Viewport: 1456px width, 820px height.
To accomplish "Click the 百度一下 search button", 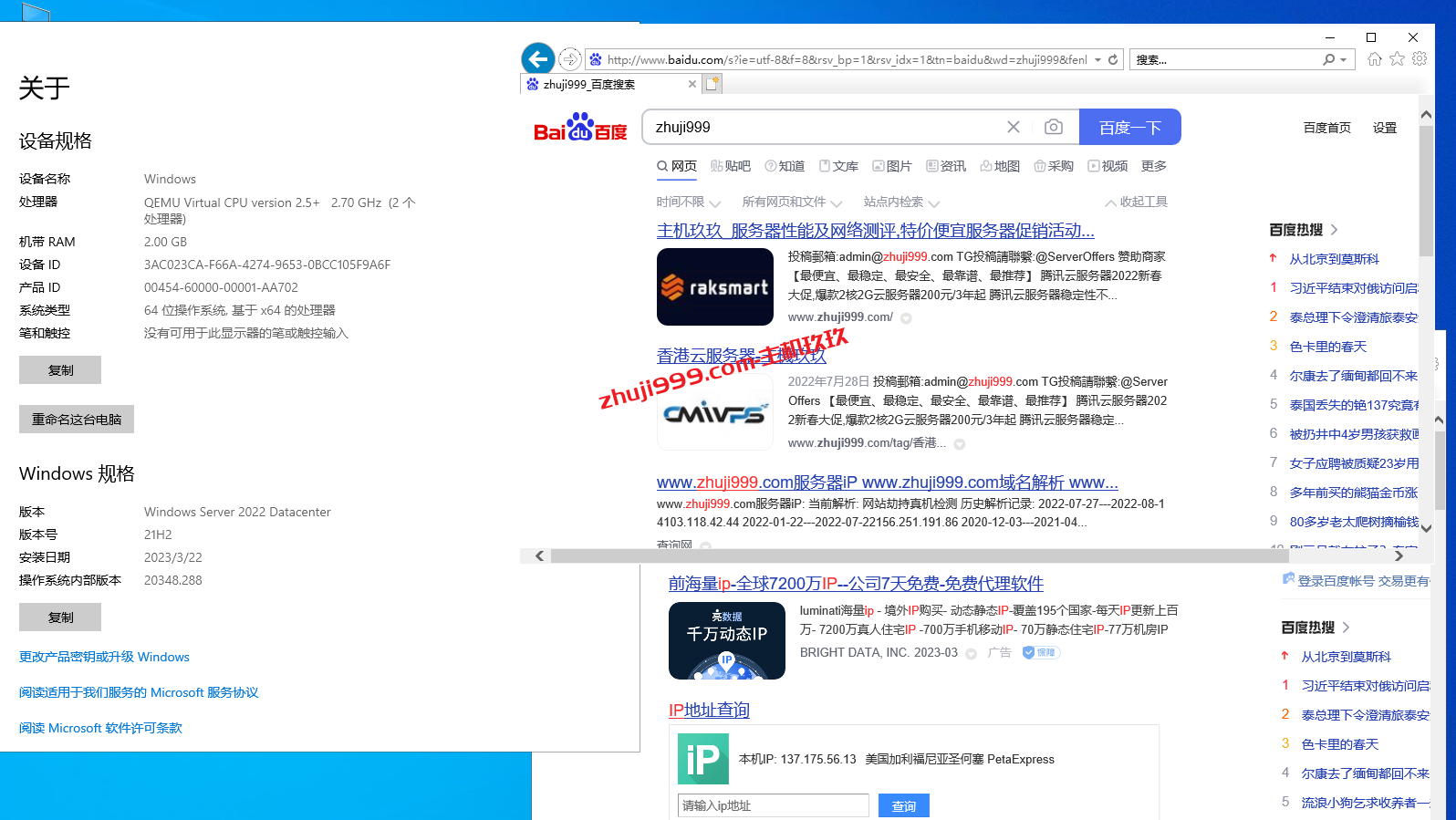I will coord(1130,127).
